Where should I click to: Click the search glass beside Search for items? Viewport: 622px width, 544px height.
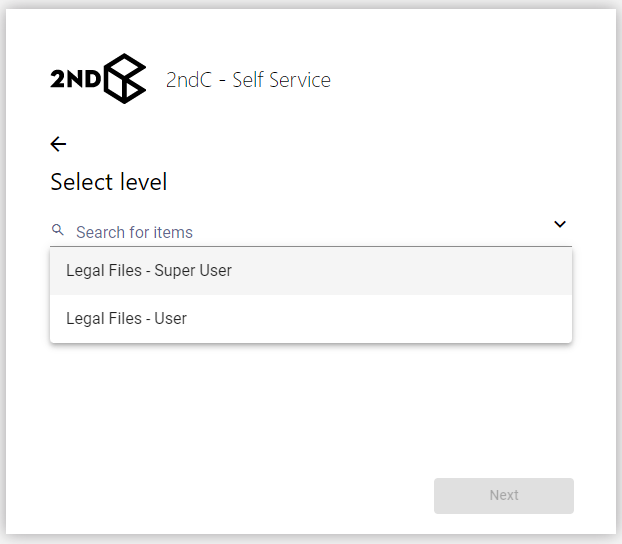click(x=58, y=230)
